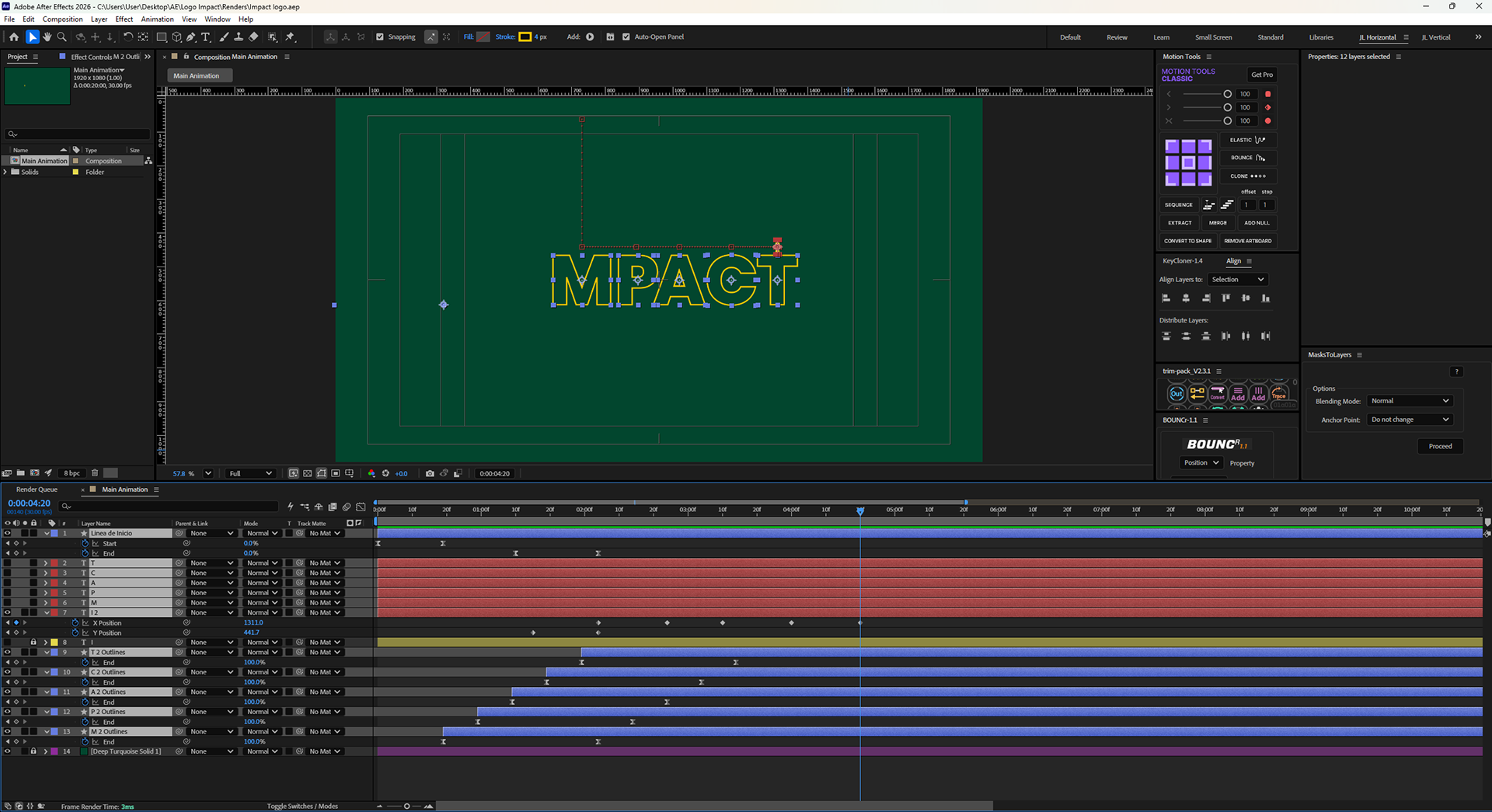
Task: Toggle stopwatch for Start property
Action: point(85,543)
